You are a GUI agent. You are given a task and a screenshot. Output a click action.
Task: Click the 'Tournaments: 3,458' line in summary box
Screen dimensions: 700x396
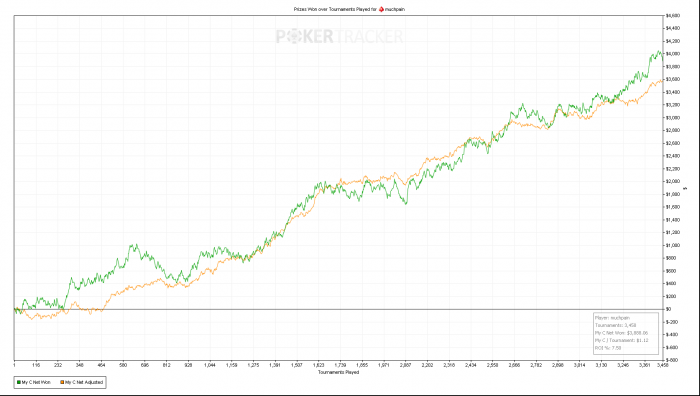point(615,325)
